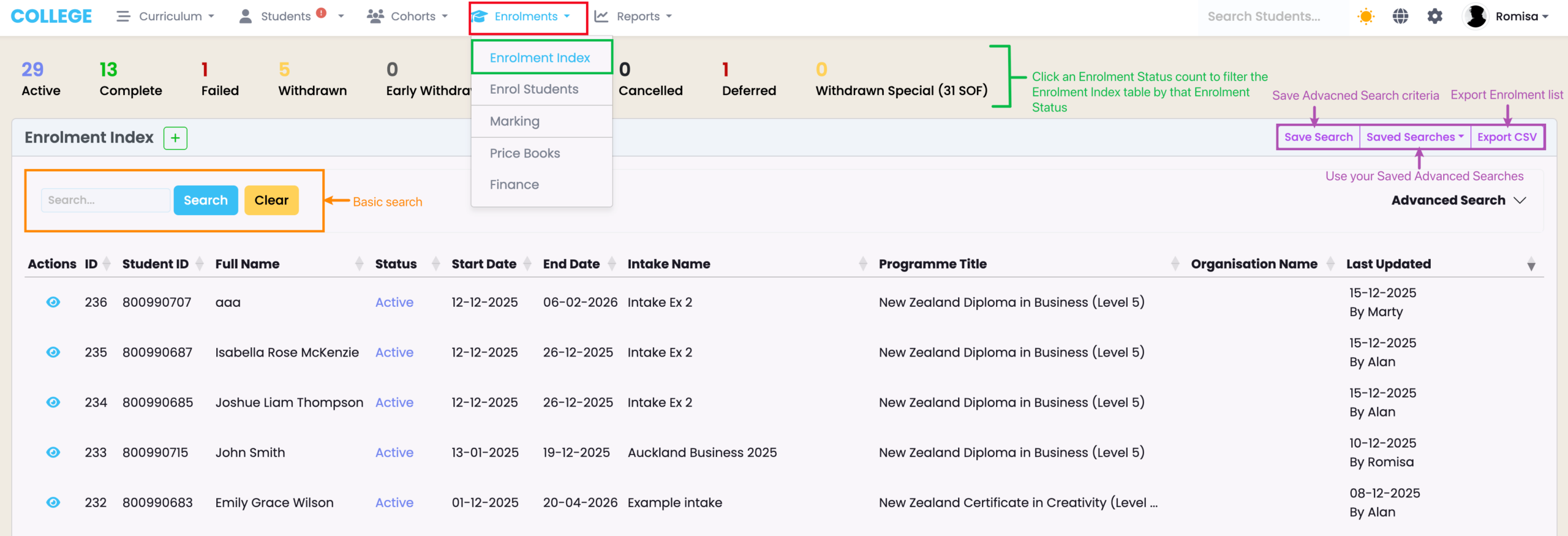Click the Export CSV button

point(1506,137)
